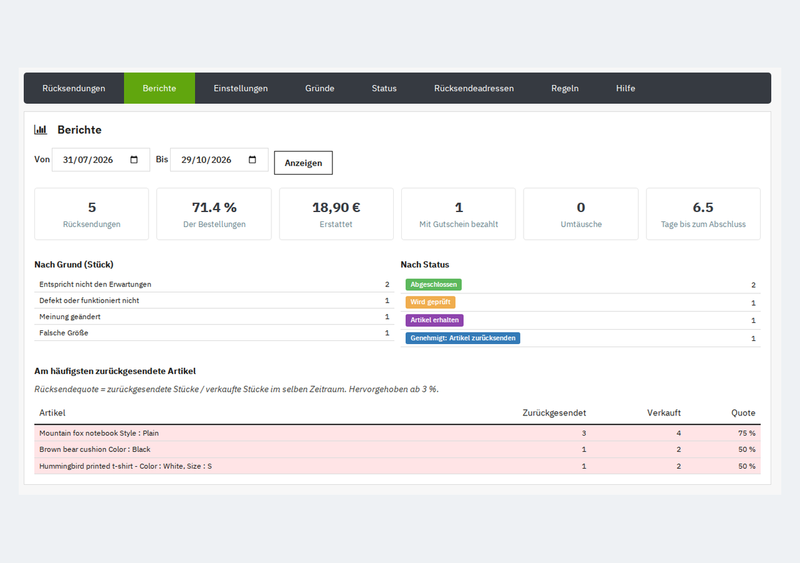Open calendar picker in Bis date field
Viewport: 800px width, 563px height.
(252, 160)
